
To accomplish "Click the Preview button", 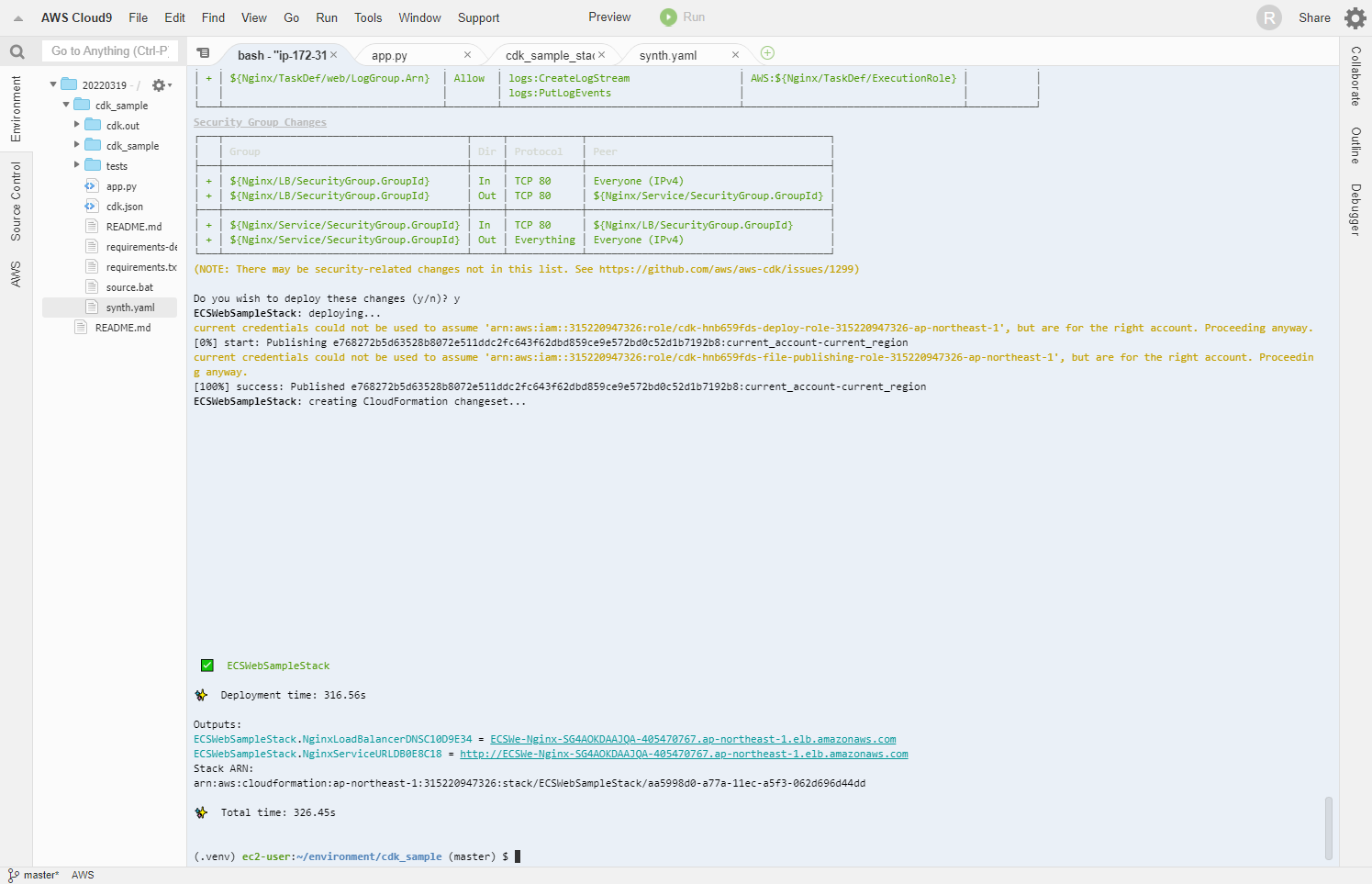I will pyautogui.click(x=609, y=17).
